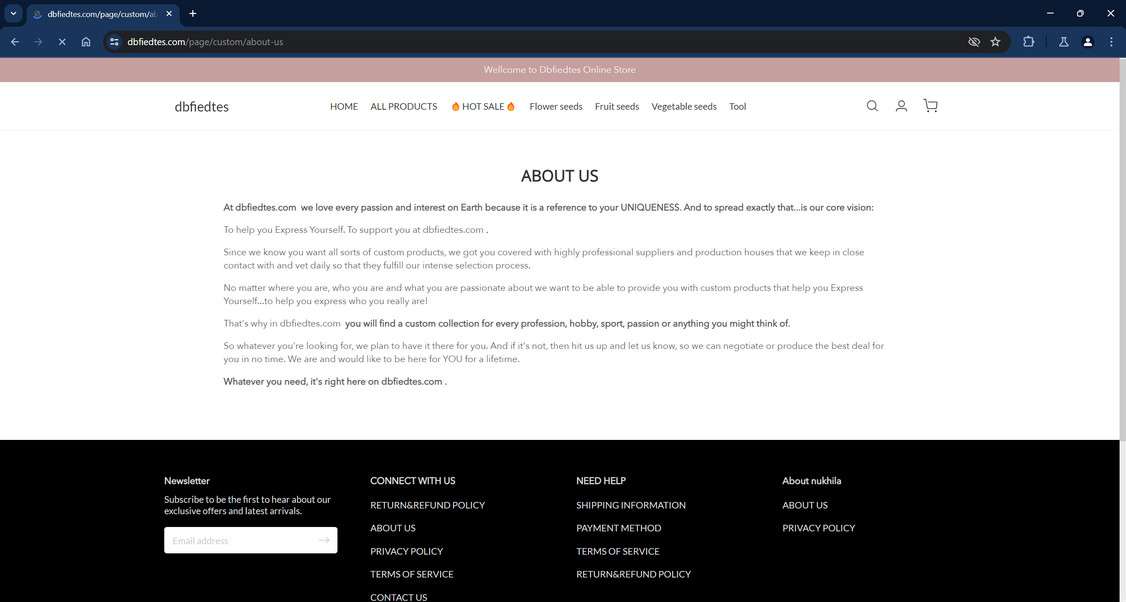Open RETURN&REFUND POLICY under Connect With Us
Image resolution: width=1126 pixels, height=602 pixels.
427,505
